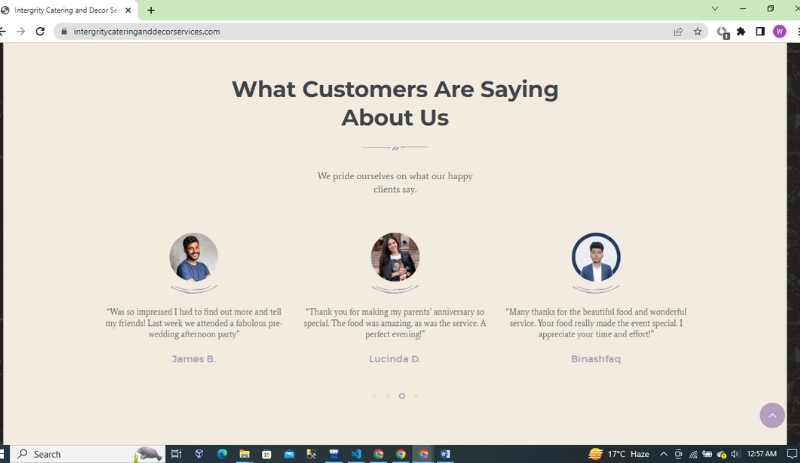
Task: Open the clock showing 12:57 AM
Action: point(762,454)
